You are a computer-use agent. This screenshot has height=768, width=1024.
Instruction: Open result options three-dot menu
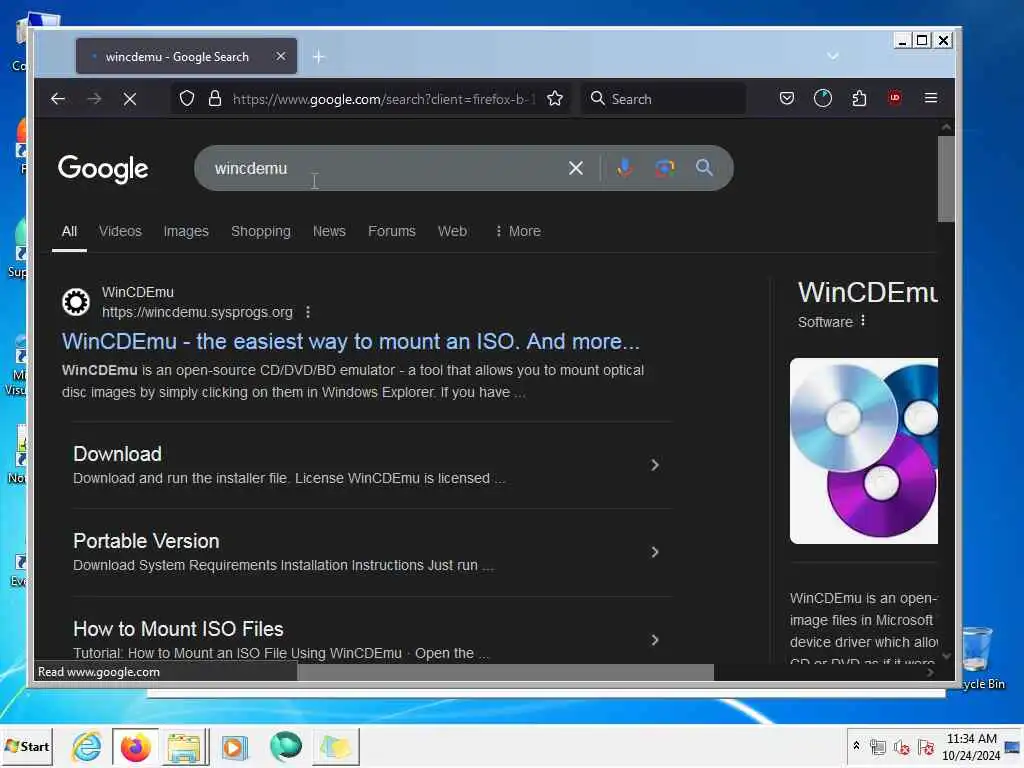pyautogui.click(x=308, y=312)
